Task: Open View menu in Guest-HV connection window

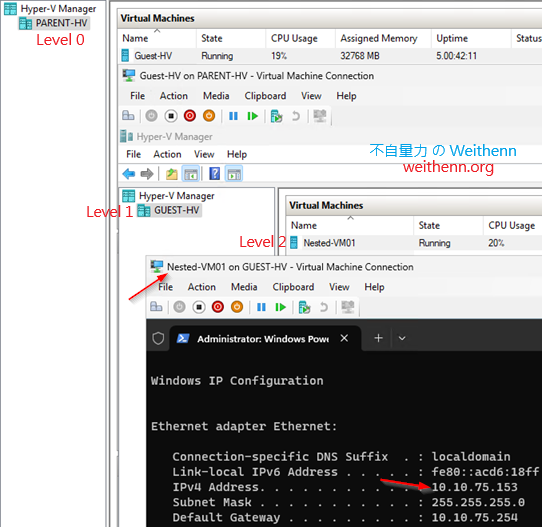Action: 311,96
